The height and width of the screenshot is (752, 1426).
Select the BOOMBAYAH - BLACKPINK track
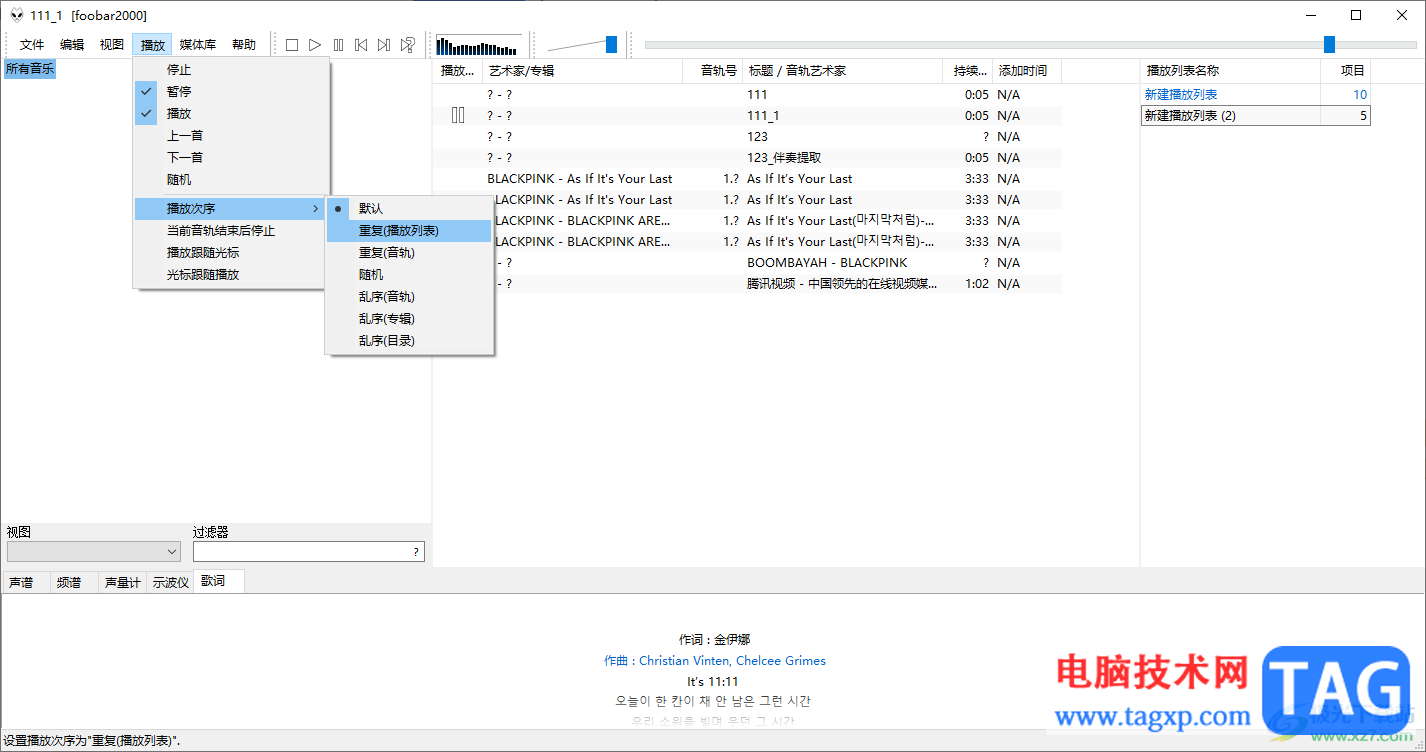[747, 262]
